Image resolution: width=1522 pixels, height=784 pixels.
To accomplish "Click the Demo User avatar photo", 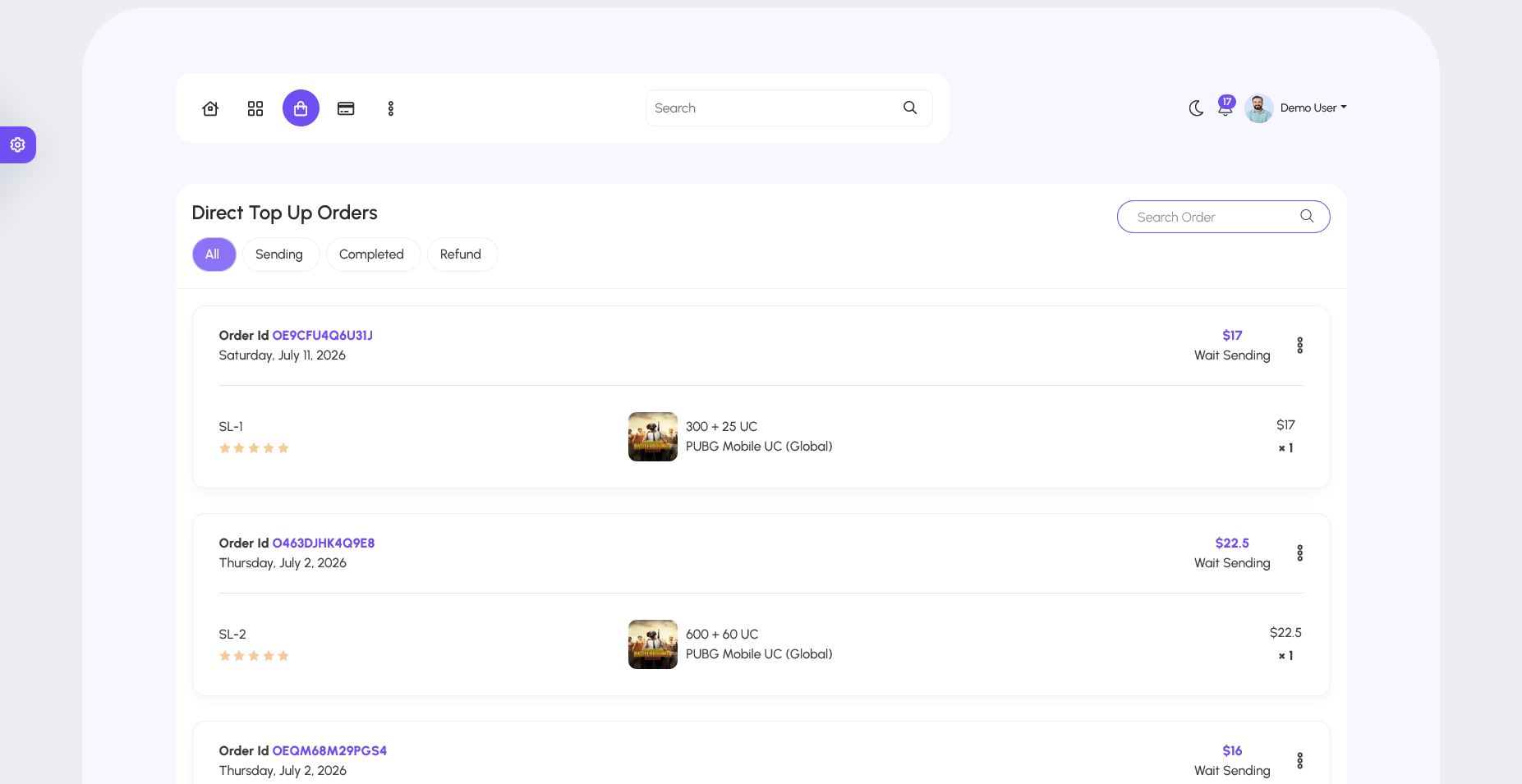I will tap(1259, 108).
